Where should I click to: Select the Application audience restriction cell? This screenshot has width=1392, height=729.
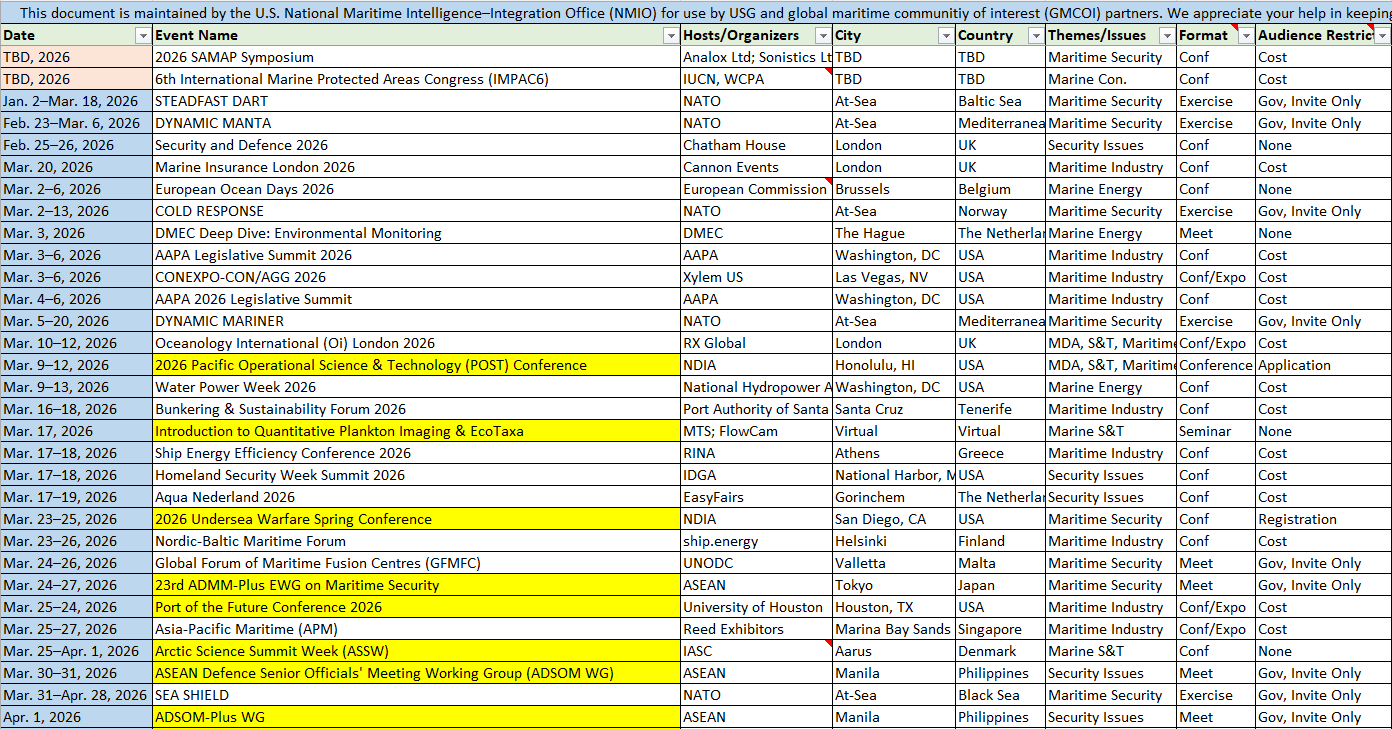[x=1322, y=365]
